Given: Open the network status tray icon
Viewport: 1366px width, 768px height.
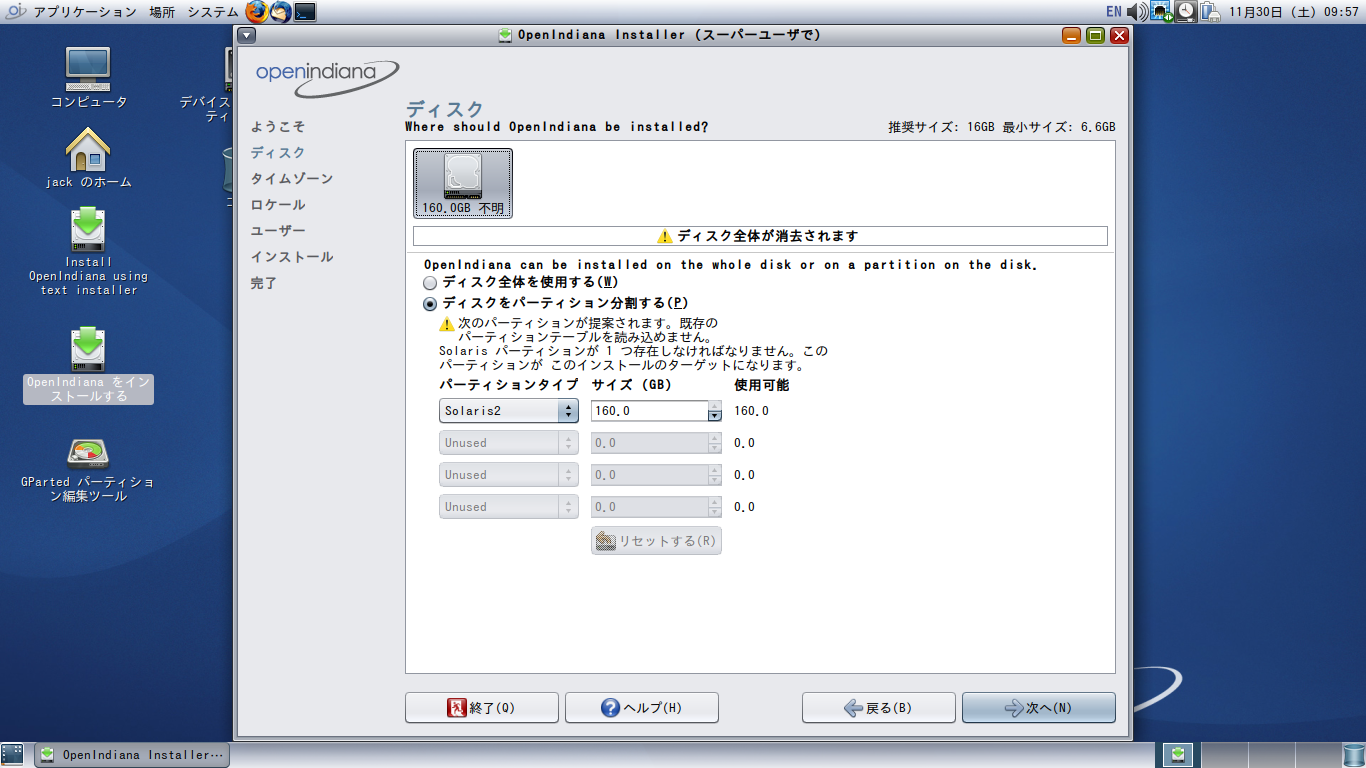Looking at the screenshot, I should (1161, 12).
